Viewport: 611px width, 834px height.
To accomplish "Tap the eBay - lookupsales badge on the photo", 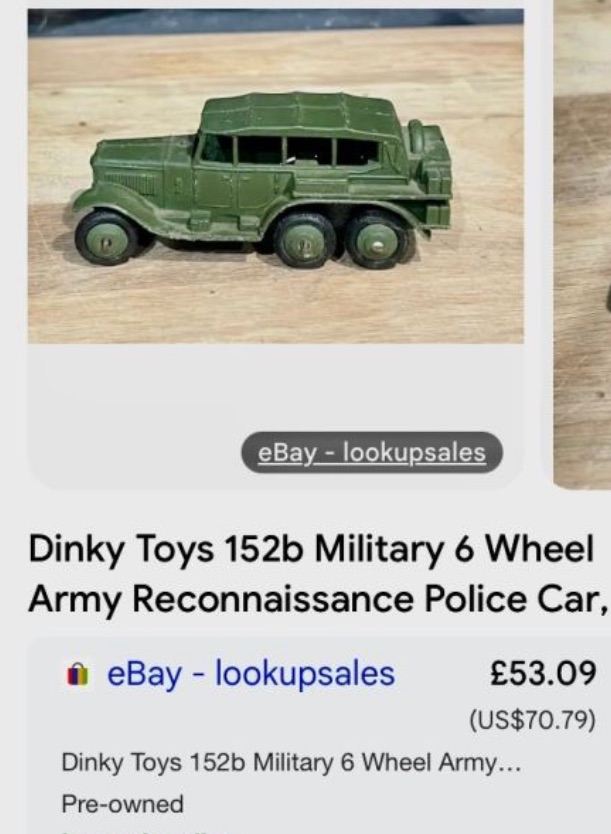I will point(371,452).
